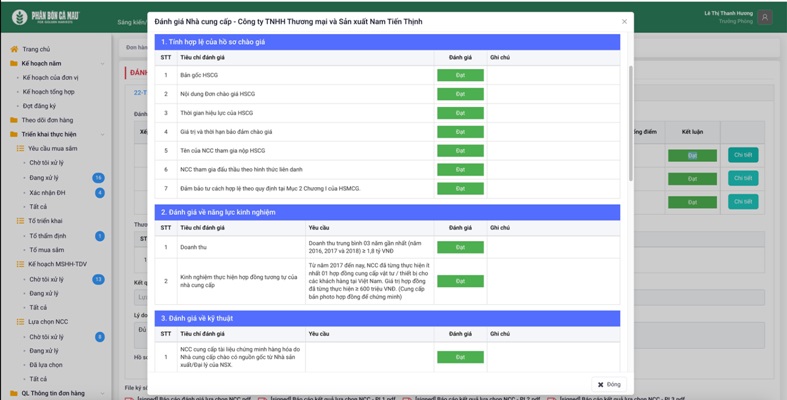Select Tất cả under Yêu cầu mua sắm
This screenshot has width=787, height=400.
(38, 207)
